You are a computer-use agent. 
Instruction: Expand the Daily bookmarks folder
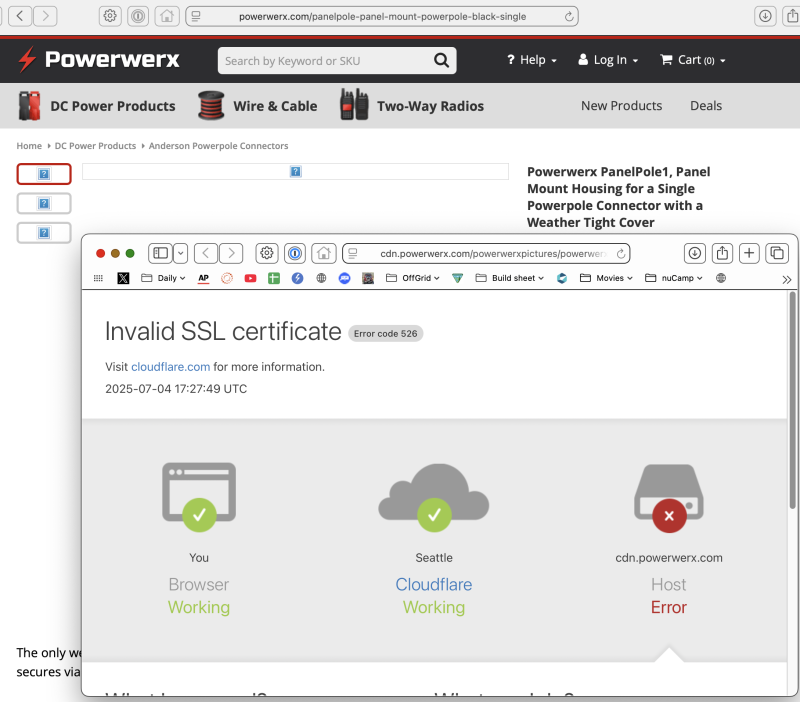coord(163,278)
